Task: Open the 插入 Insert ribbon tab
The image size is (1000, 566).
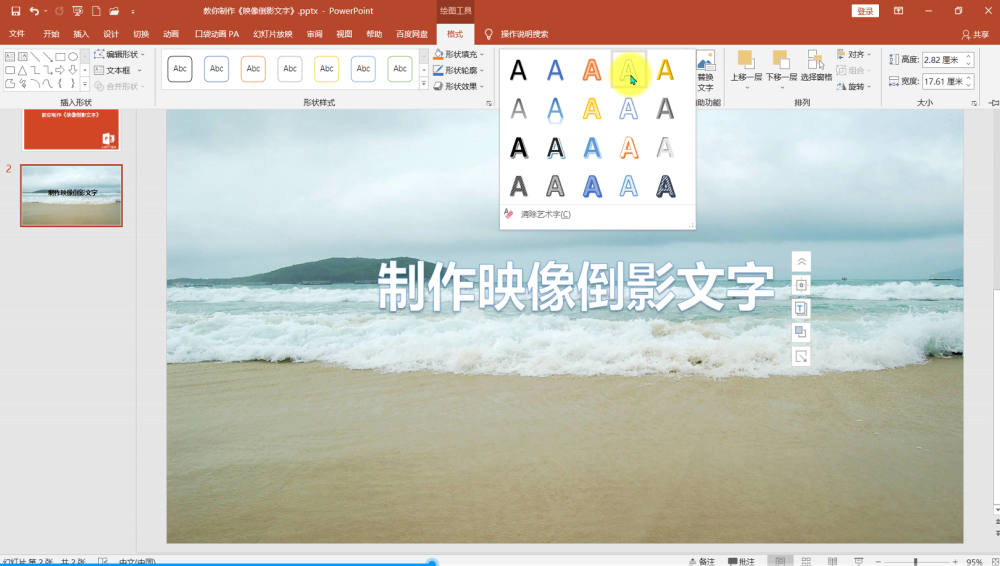Action: click(81, 34)
